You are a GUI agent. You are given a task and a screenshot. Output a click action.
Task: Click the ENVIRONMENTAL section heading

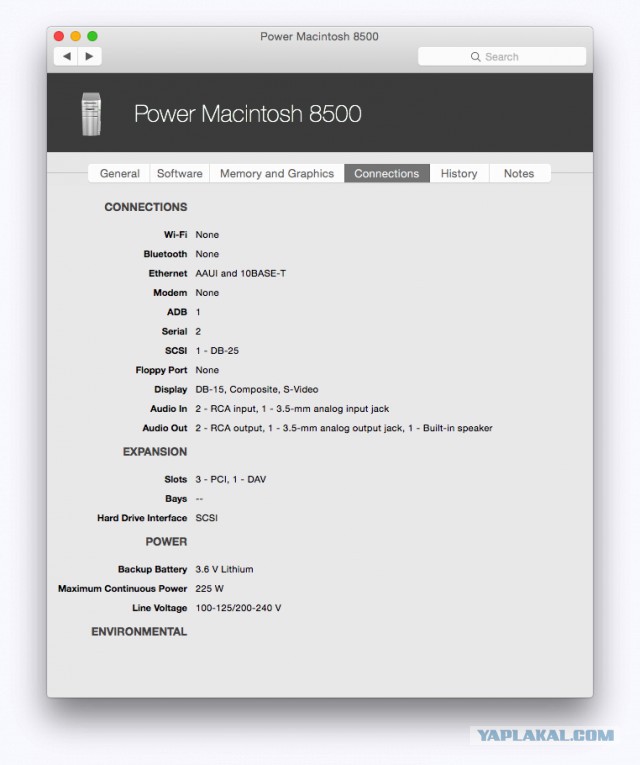(x=139, y=632)
